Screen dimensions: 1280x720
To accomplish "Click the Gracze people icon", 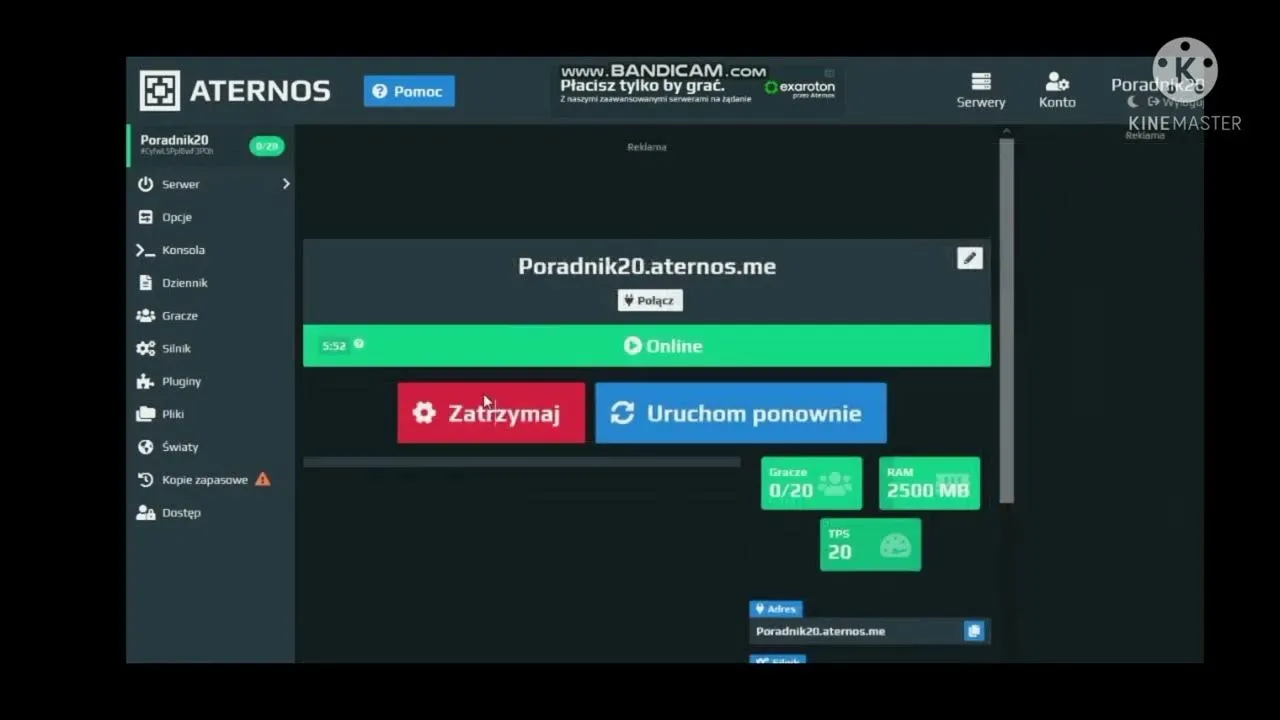I will click(x=146, y=315).
